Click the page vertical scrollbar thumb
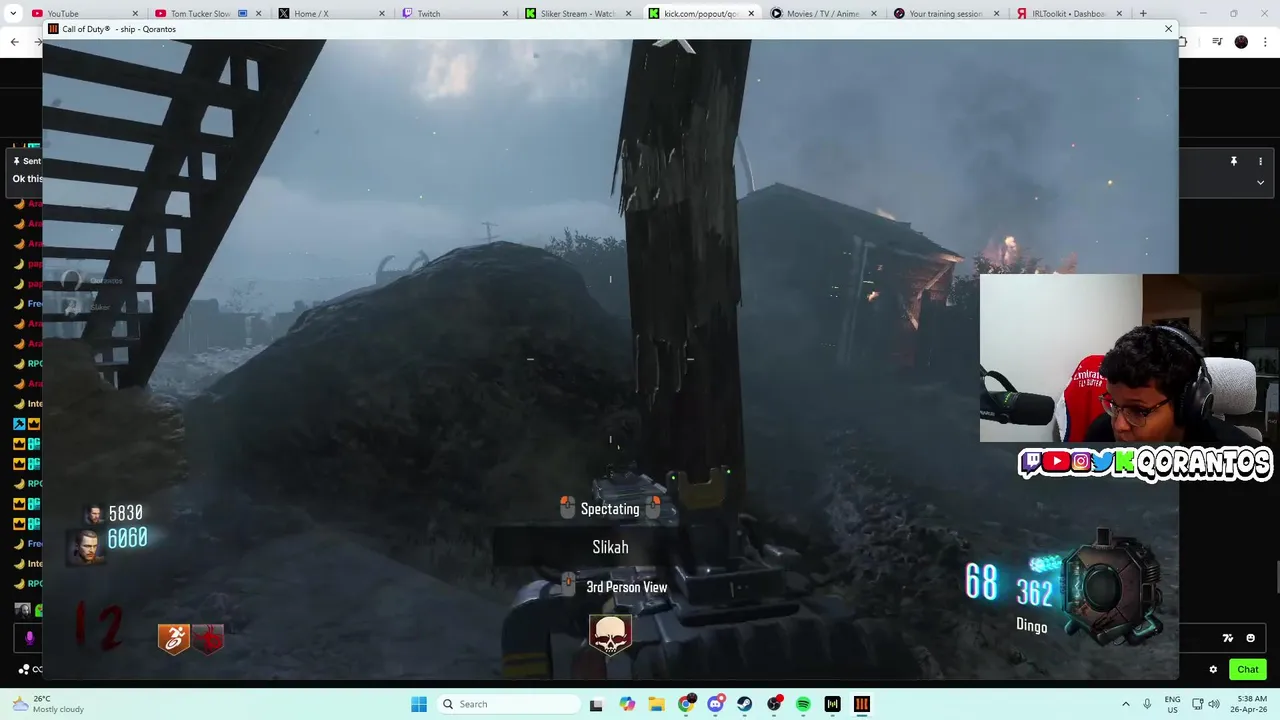1280x720 pixels. (x=1277, y=578)
